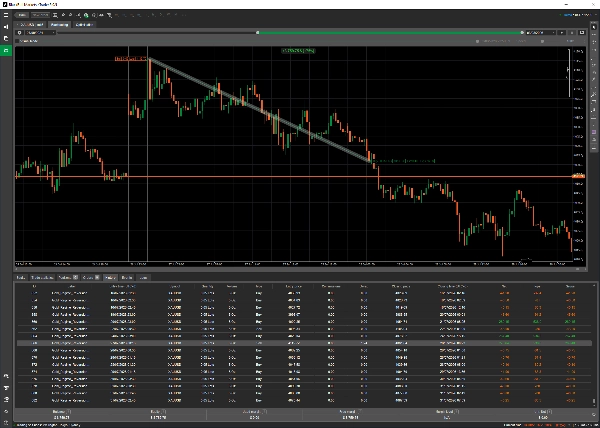Click the icon right of the stop button
This screenshot has height=428, width=600.
coord(582,33)
